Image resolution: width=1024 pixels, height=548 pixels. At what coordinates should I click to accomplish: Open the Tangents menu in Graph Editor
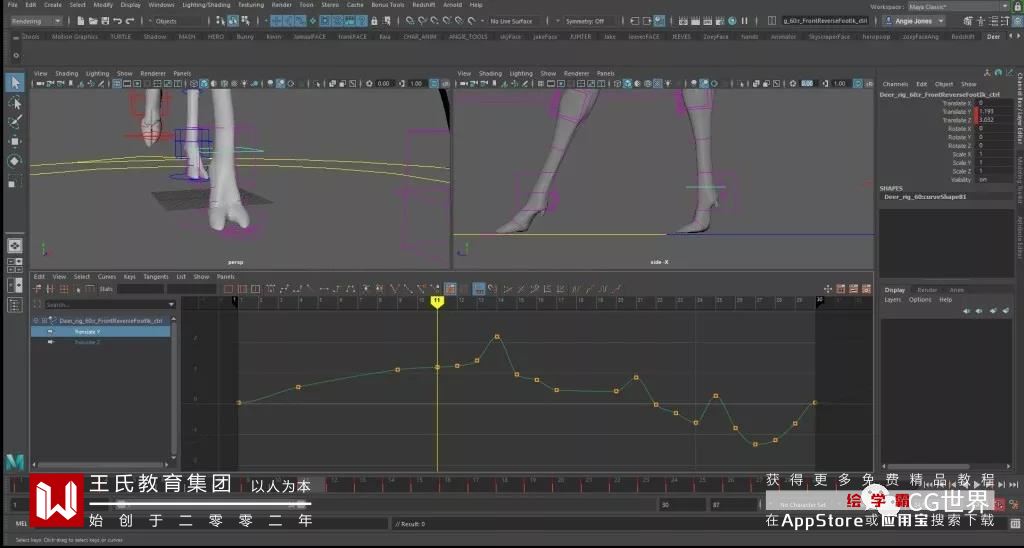pyautogui.click(x=156, y=277)
